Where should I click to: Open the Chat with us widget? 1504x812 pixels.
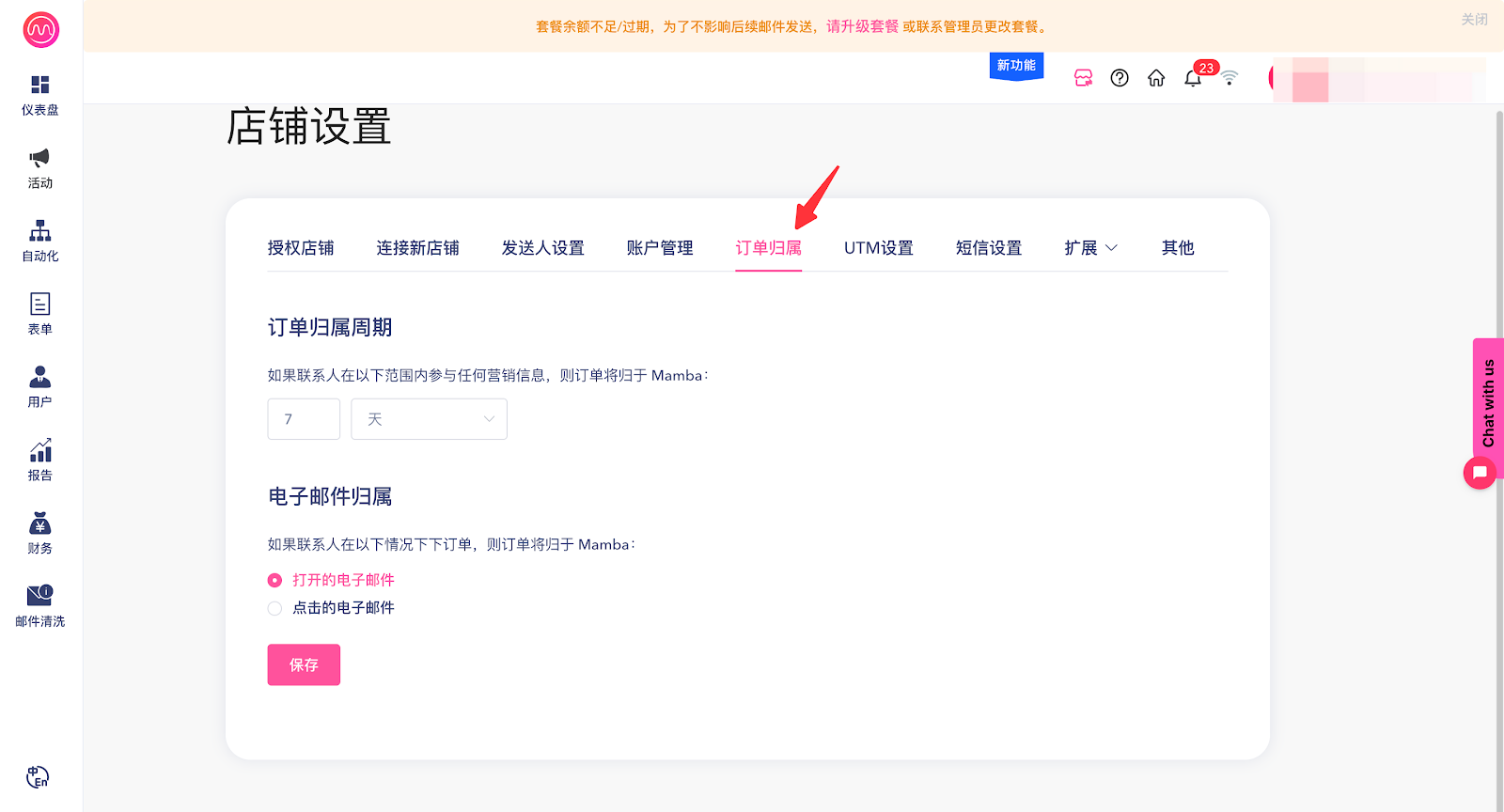pos(1487,404)
